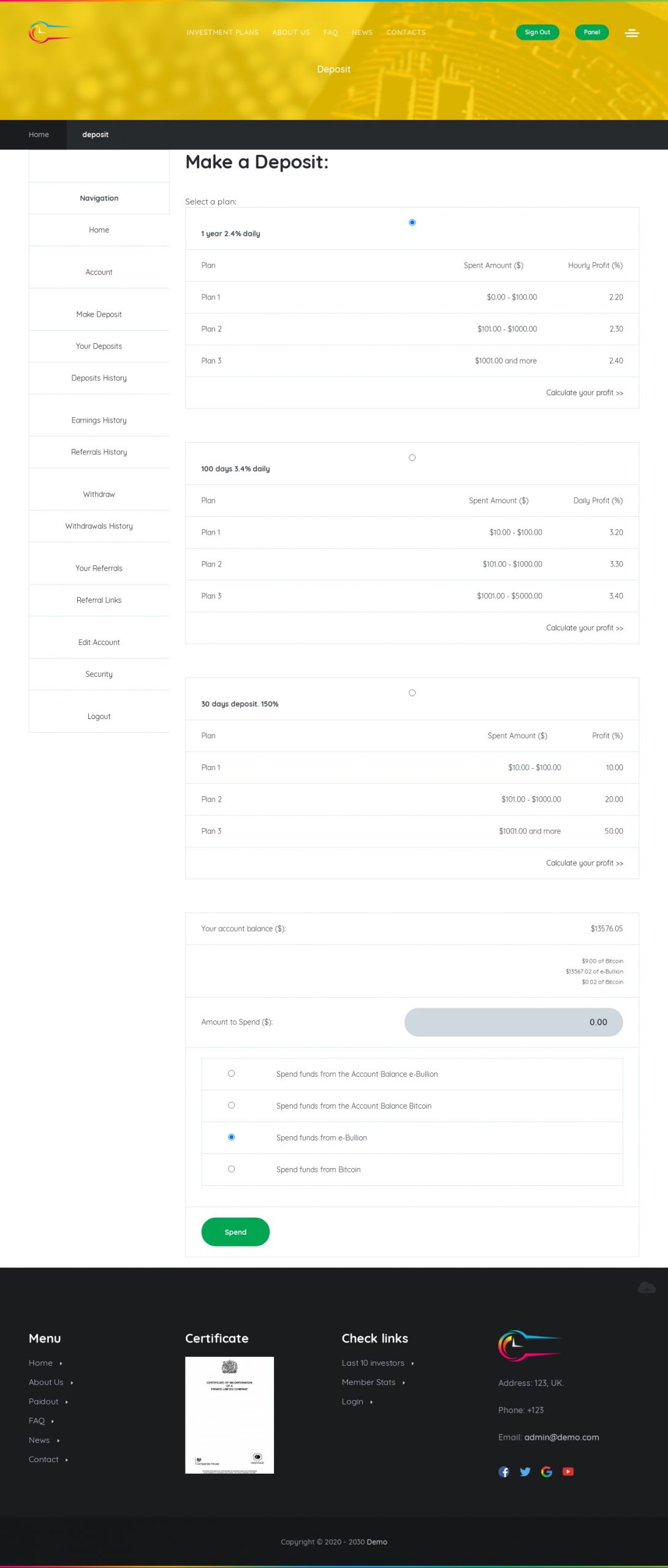Expand Calculate your profit for 100 days plan
This screenshot has width=668, height=1568.
[584, 628]
